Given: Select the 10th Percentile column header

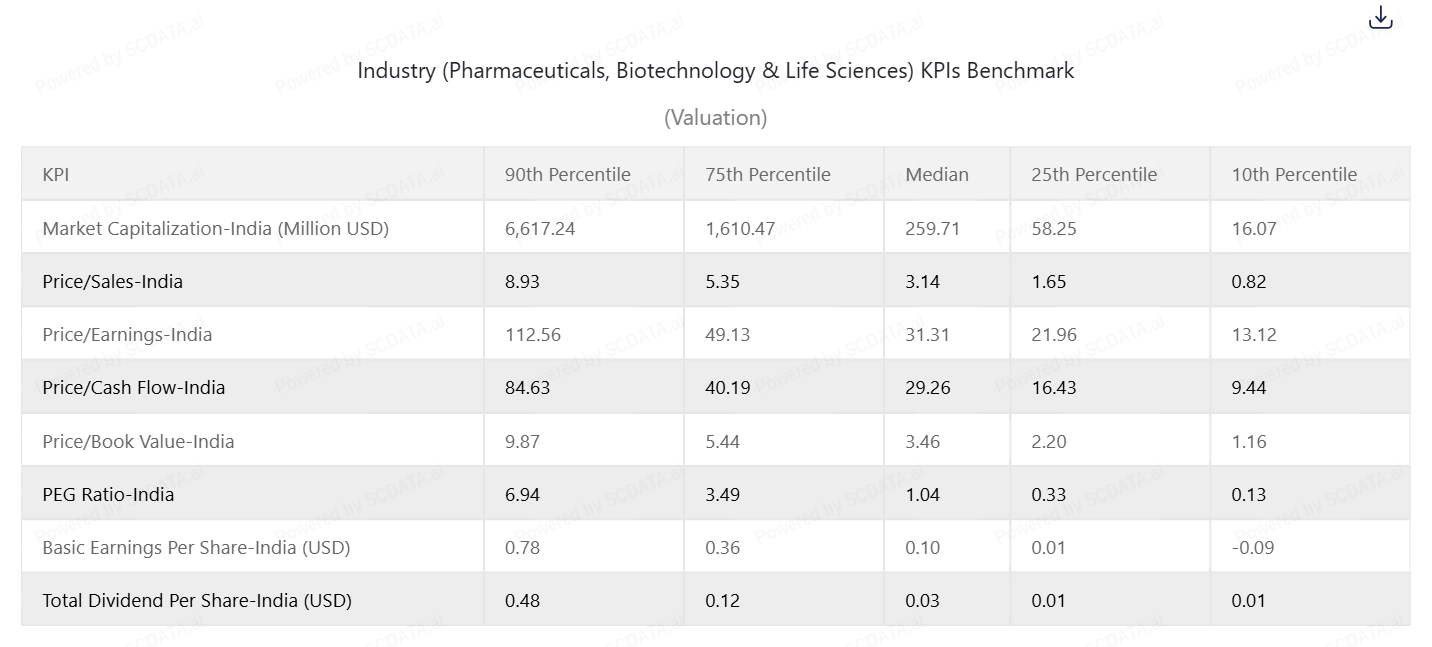Looking at the screenshot, I should [1294, 174].
